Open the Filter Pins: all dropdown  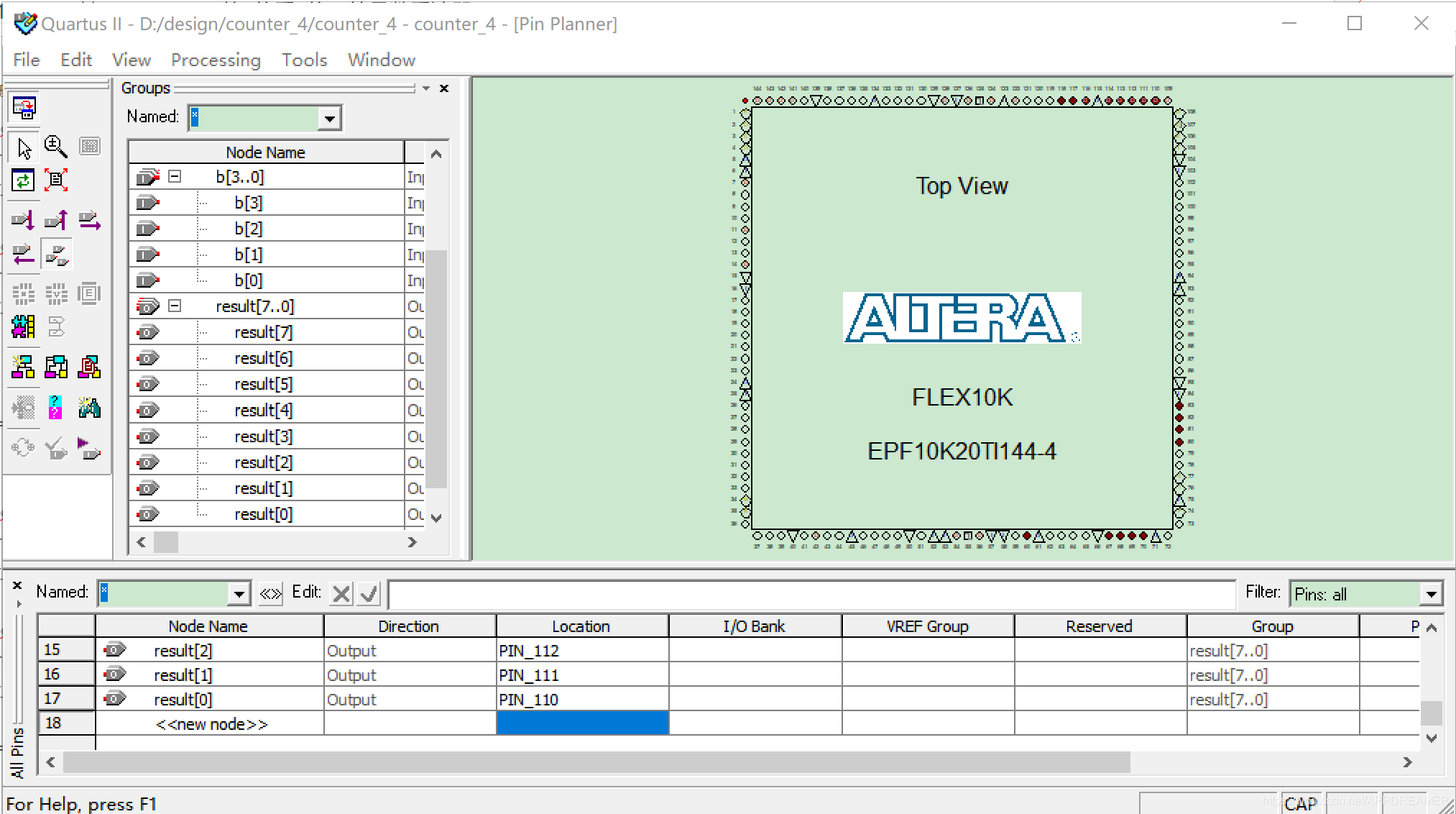click(1431, 594)
